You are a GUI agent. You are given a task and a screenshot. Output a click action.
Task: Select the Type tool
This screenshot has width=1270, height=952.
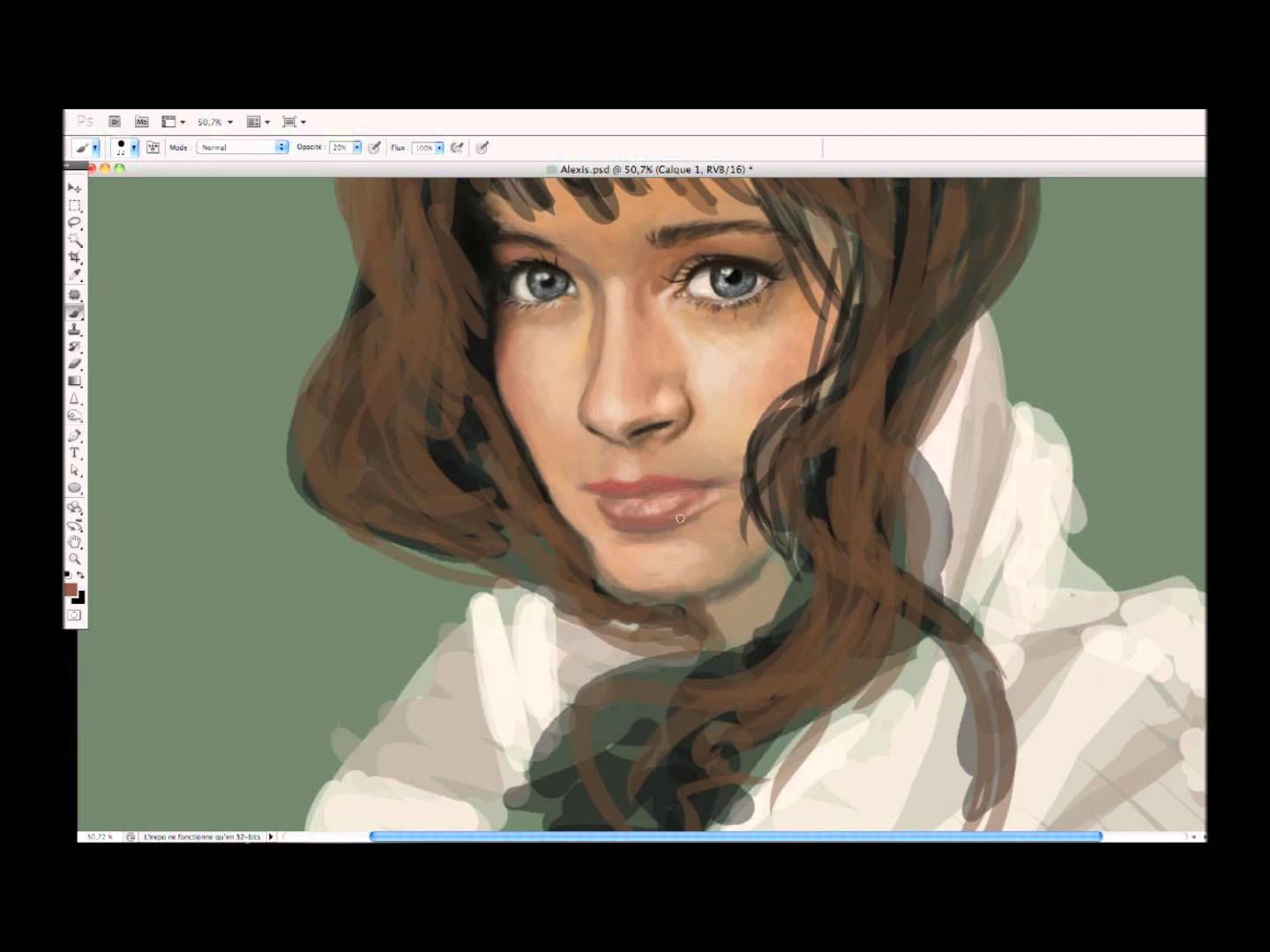point(74,452)
